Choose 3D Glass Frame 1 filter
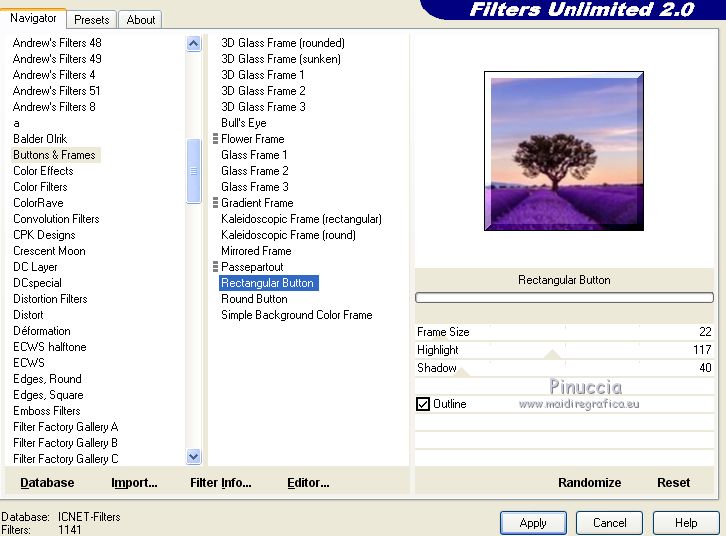Image resolution: width=726 pixels, height=536 pixels. point(263,75)
